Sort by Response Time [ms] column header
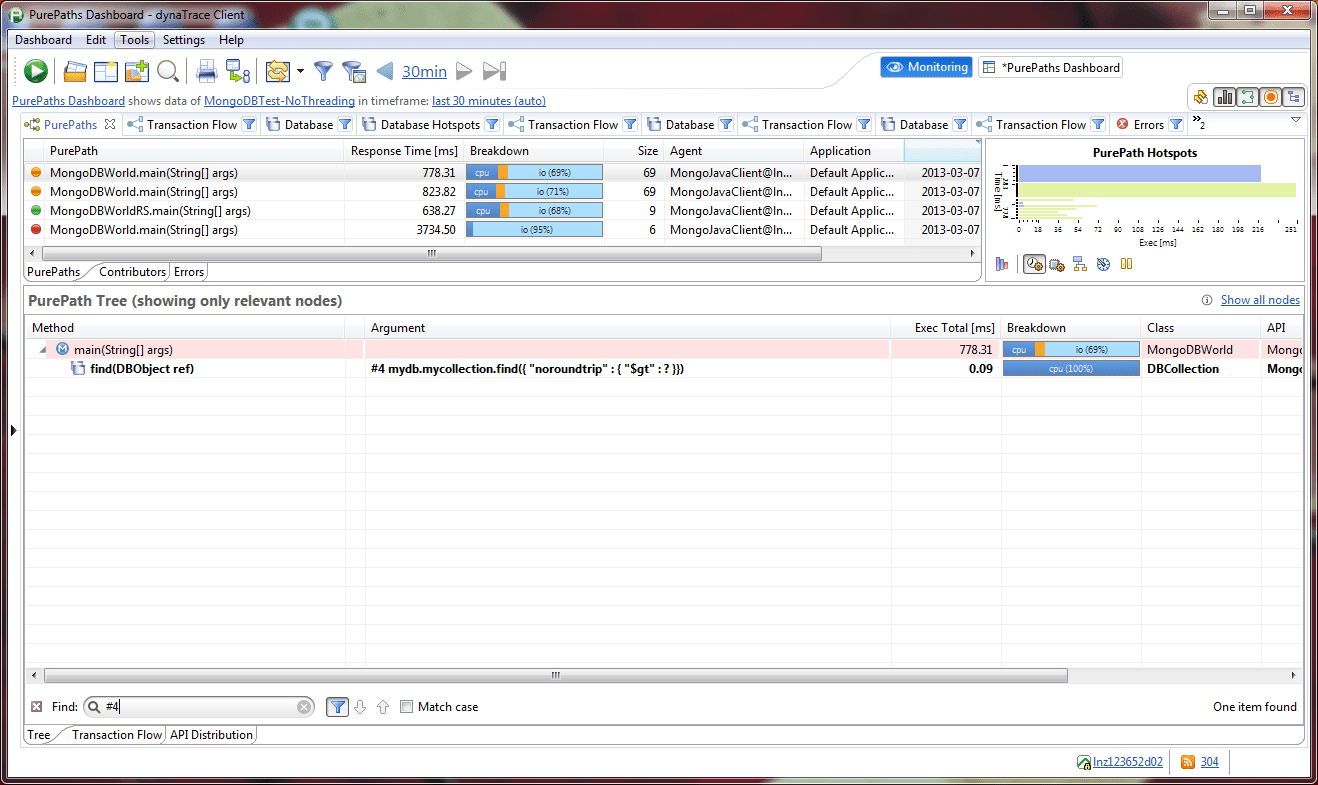1318x785 pixels. [404, 151]
